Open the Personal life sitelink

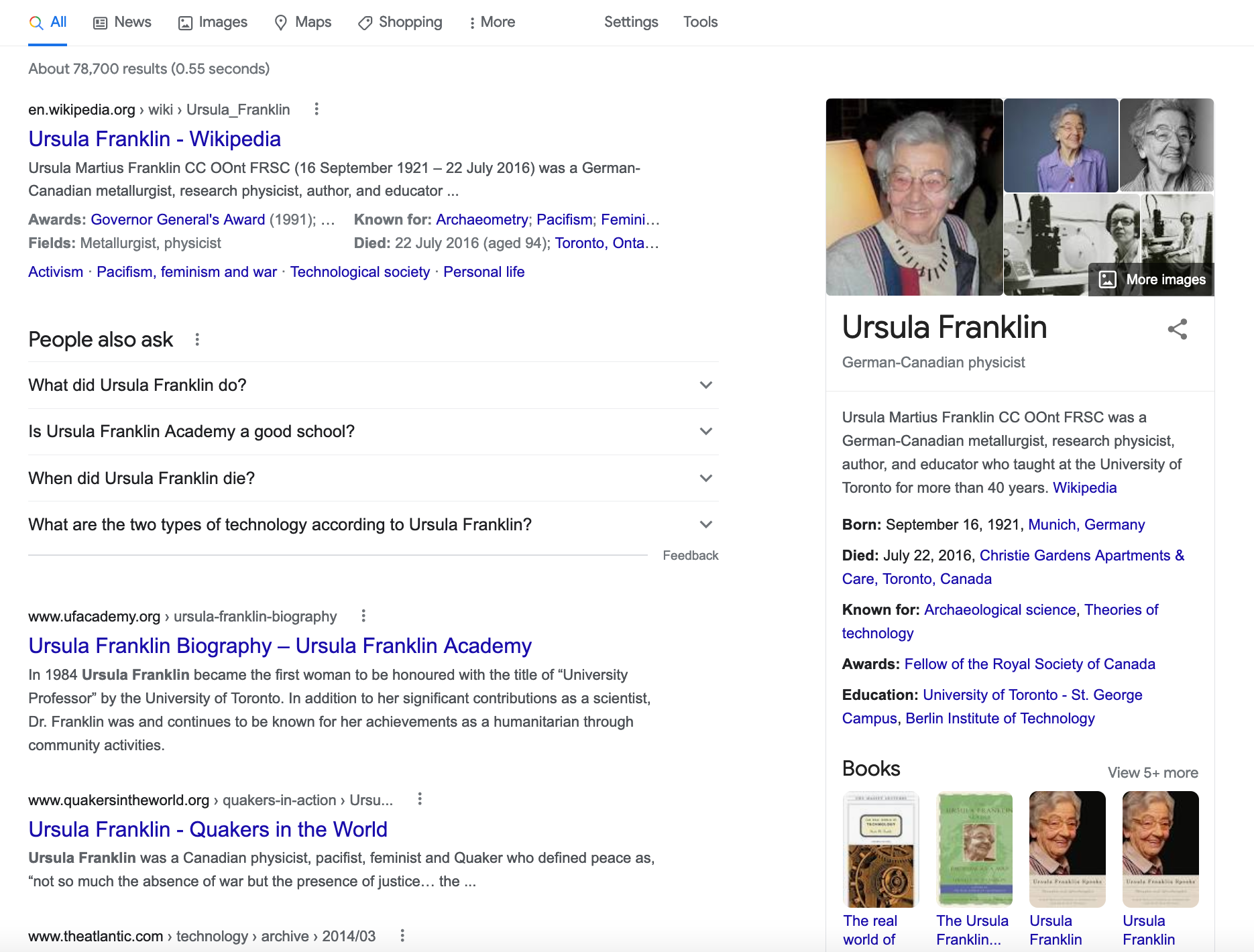pos(483,272)
